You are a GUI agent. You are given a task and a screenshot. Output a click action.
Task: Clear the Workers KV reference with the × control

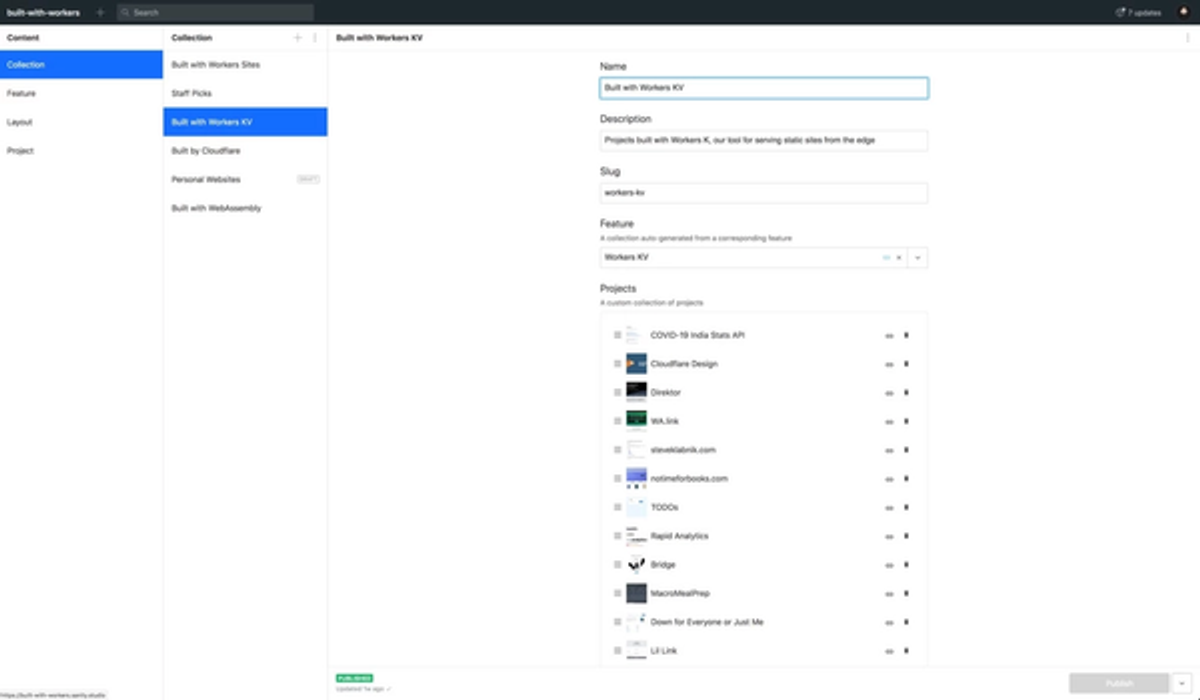tap(899, 257)
